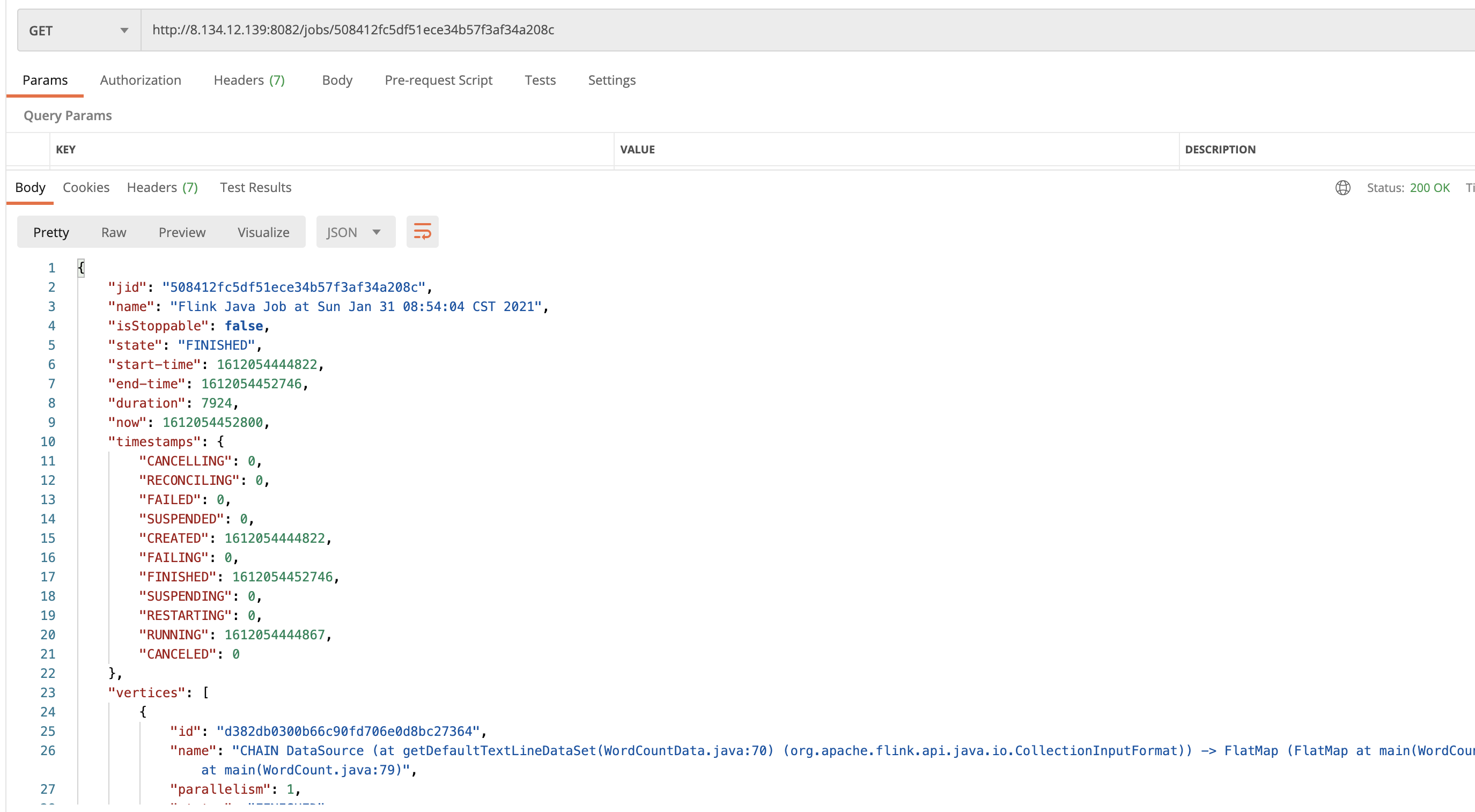Viewport: 1475px width, 812px height.
Task: Select the Params tab
Action: point(45,79)
